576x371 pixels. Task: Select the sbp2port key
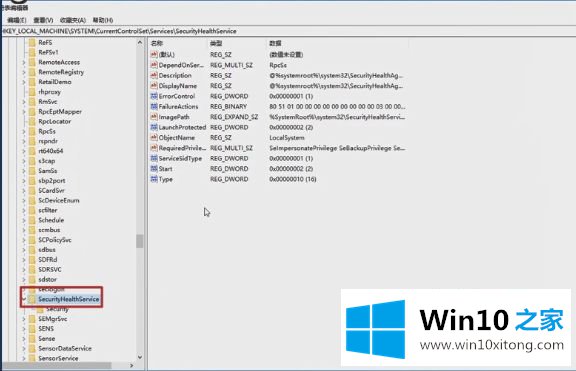coord(52,181)
